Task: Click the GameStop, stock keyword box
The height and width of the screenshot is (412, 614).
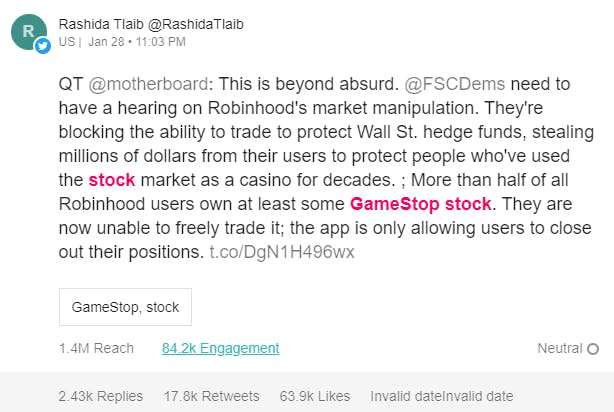Action: (x=125, y=307)
